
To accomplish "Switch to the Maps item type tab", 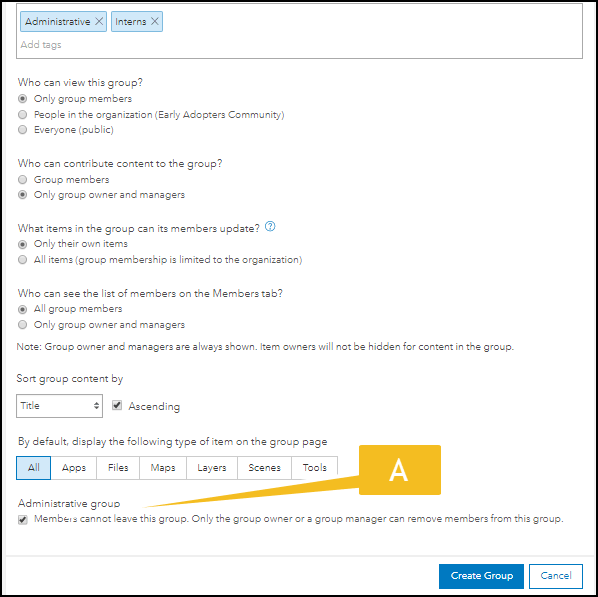I will point(163,468).
